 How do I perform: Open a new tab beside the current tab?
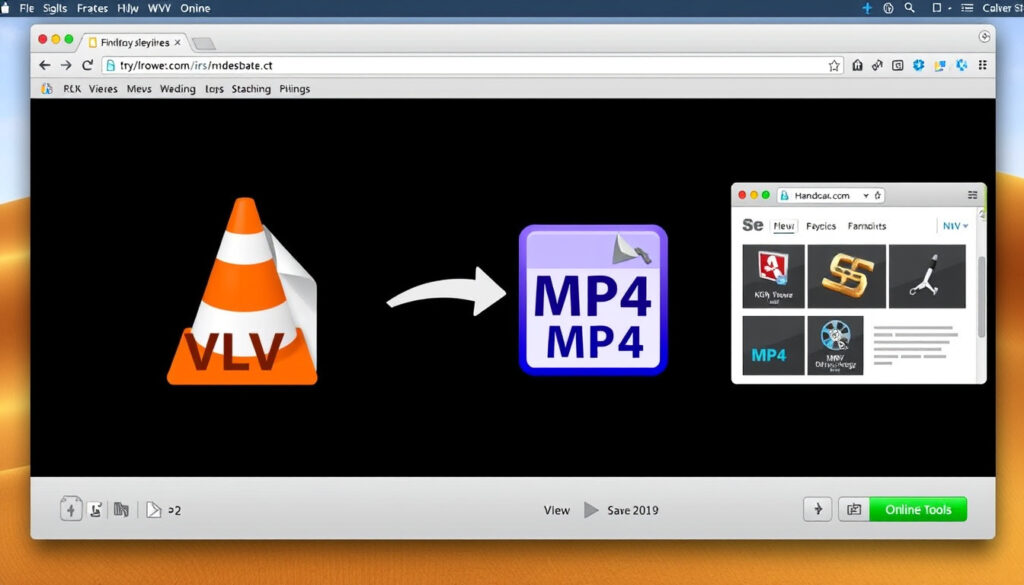pos(204,43)
